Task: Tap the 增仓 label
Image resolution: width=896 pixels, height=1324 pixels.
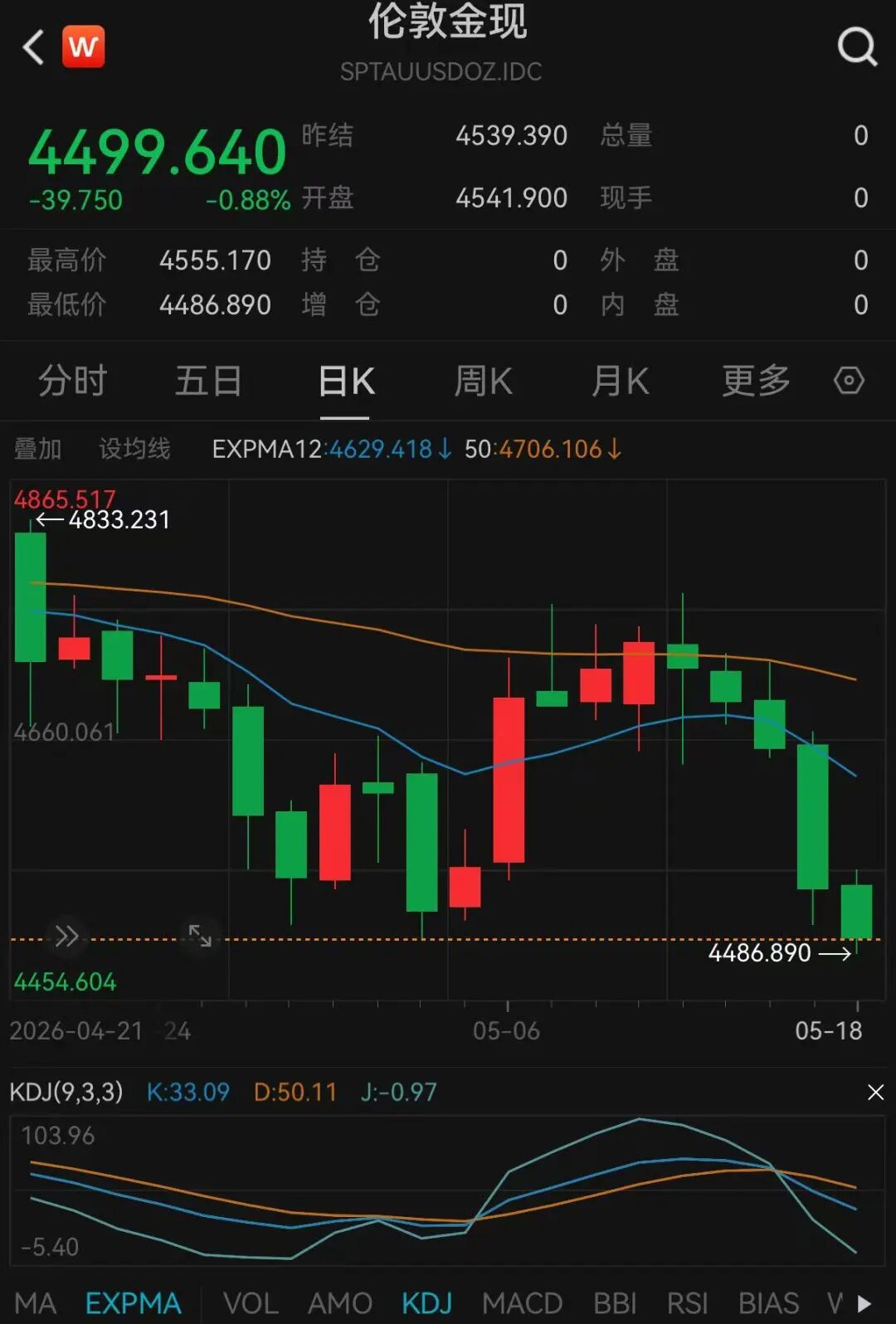Action: pyautogui.click(x=341, y=305)
